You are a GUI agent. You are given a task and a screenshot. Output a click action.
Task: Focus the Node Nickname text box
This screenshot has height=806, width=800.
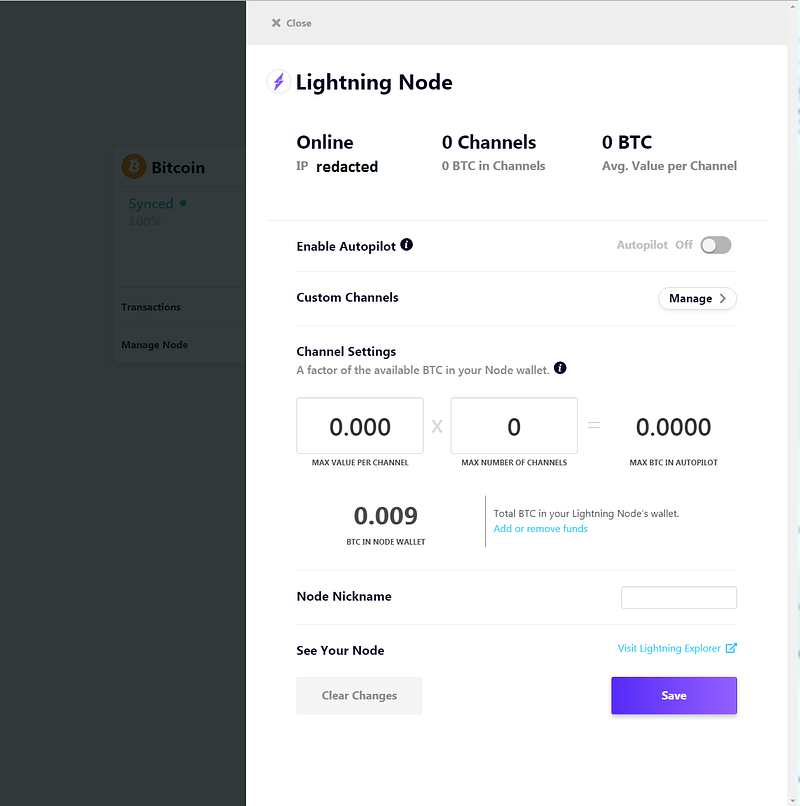click(679, 597)
